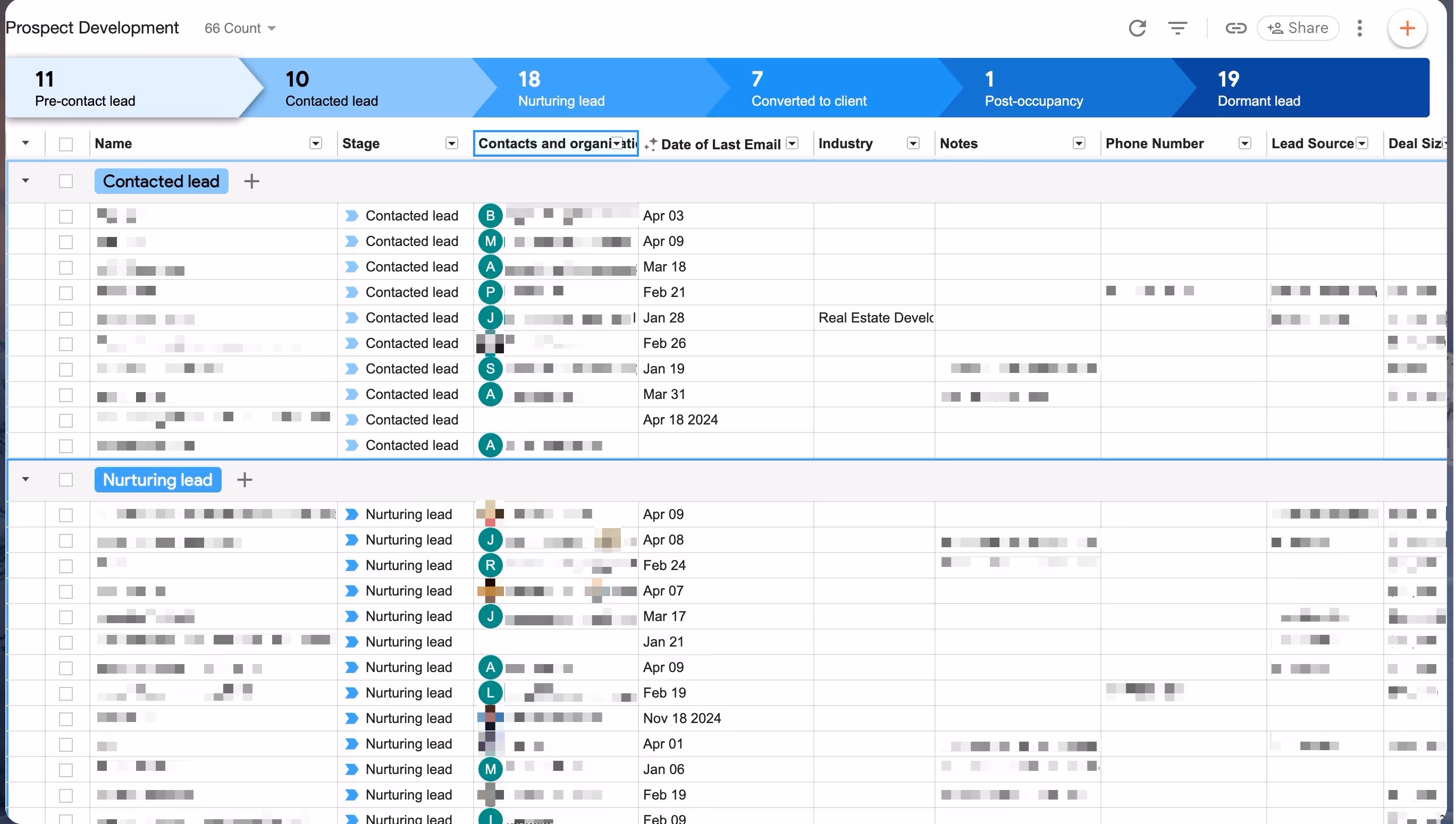Copy link using the chain icon
The height and width of the screenshot is (824, 1456).
[1235, 28]
